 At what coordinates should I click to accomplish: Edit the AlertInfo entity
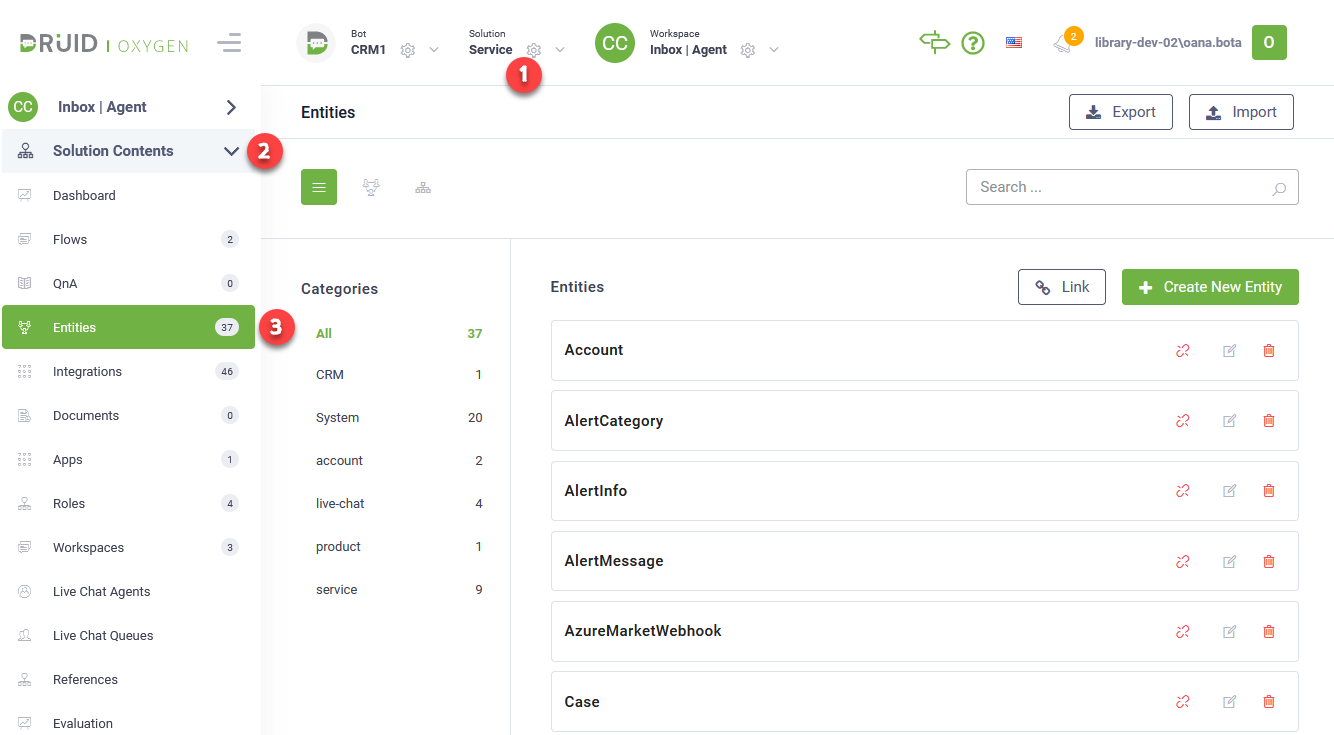(1230, 491)
